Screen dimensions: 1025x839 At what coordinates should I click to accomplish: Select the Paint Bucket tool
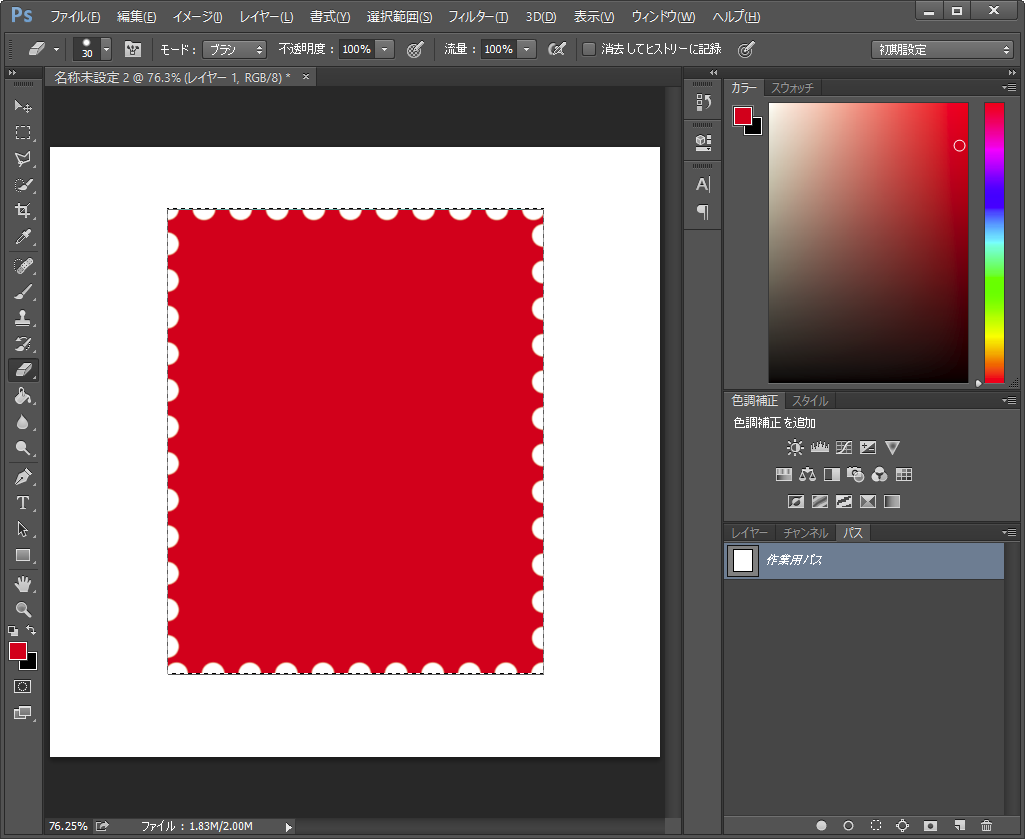pos(22,396)
